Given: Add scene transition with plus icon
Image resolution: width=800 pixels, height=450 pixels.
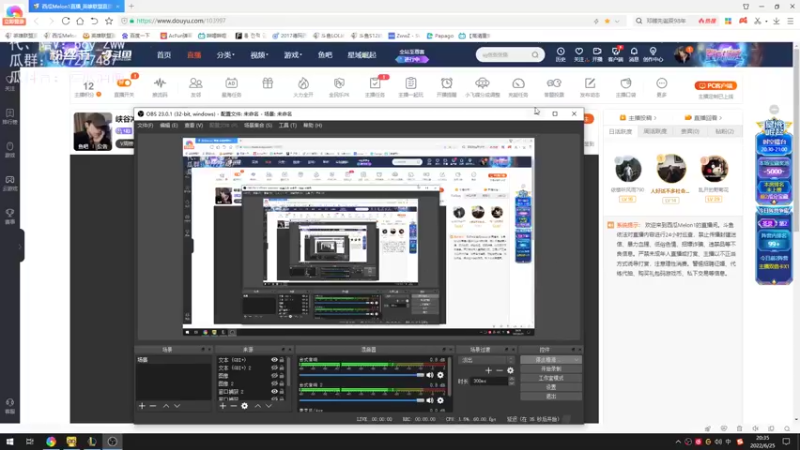Looking at the screenshot, I should (x=488, y=370).
